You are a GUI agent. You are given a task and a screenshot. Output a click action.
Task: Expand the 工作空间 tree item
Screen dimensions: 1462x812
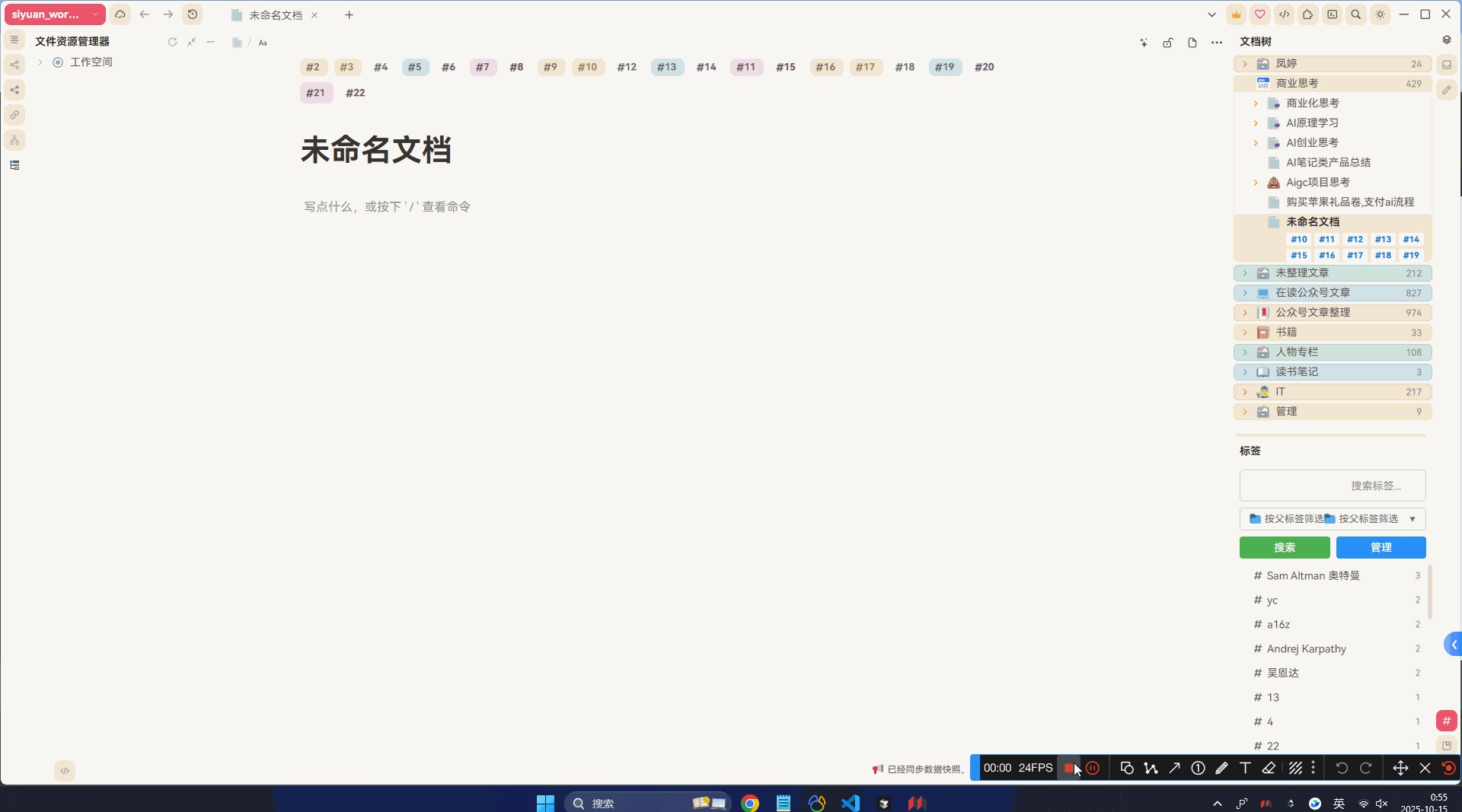40,62
